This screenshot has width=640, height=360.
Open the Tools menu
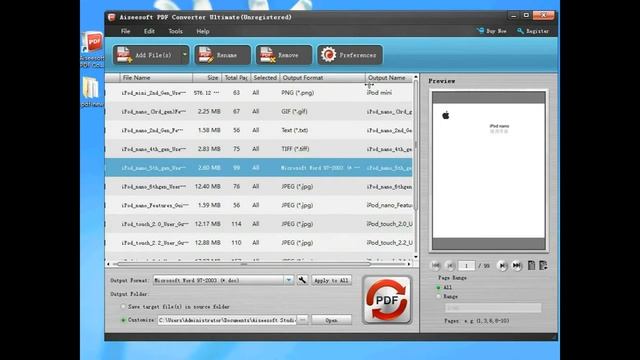[x=176, y=31]
